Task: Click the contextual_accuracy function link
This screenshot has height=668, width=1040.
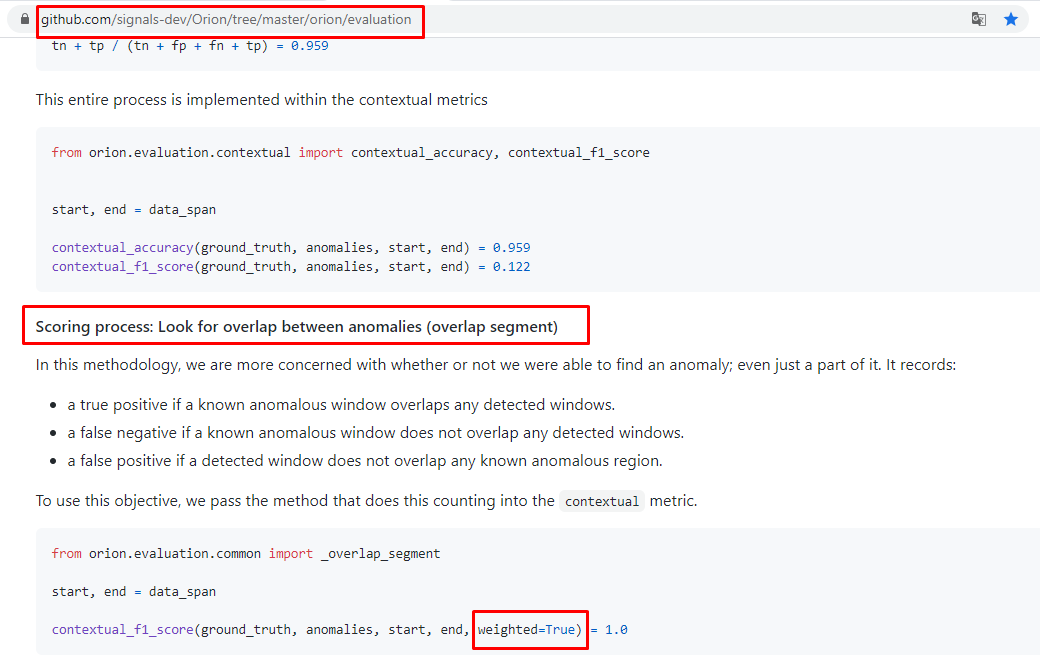Action: (x=121, y=247)
